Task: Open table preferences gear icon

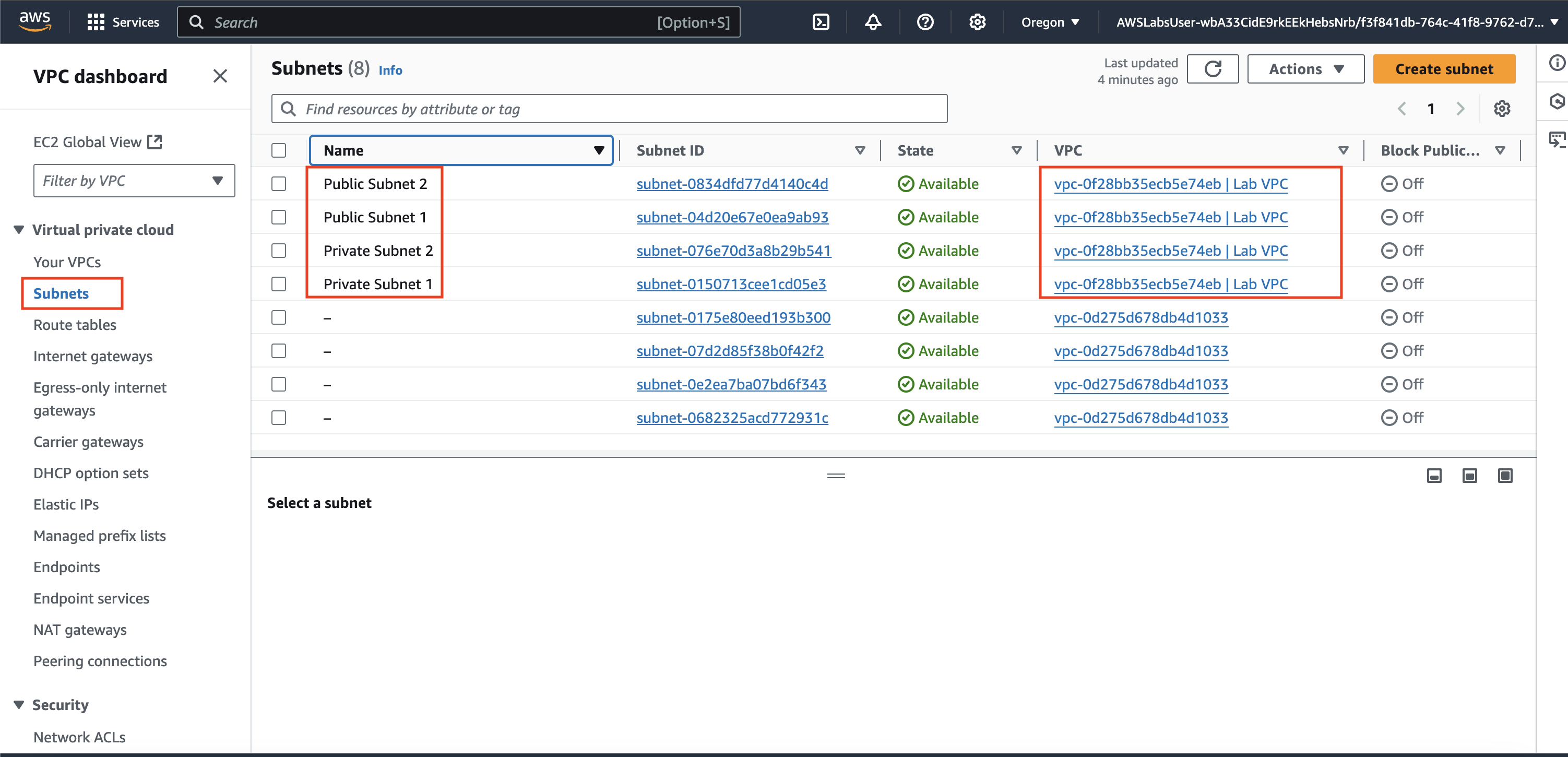Action: [1502, 109]
